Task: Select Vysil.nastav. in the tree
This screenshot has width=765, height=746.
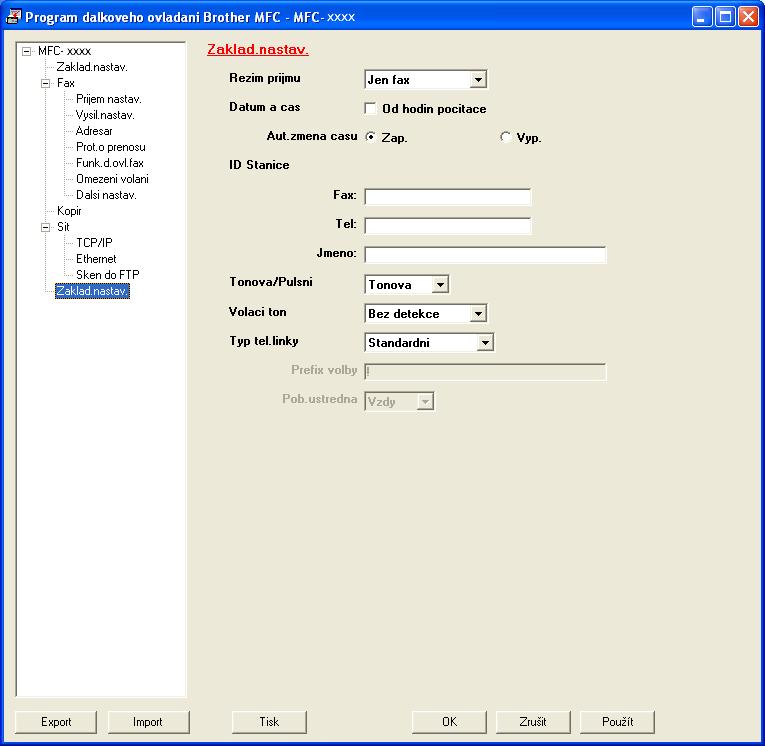Action: coord(105,115)
